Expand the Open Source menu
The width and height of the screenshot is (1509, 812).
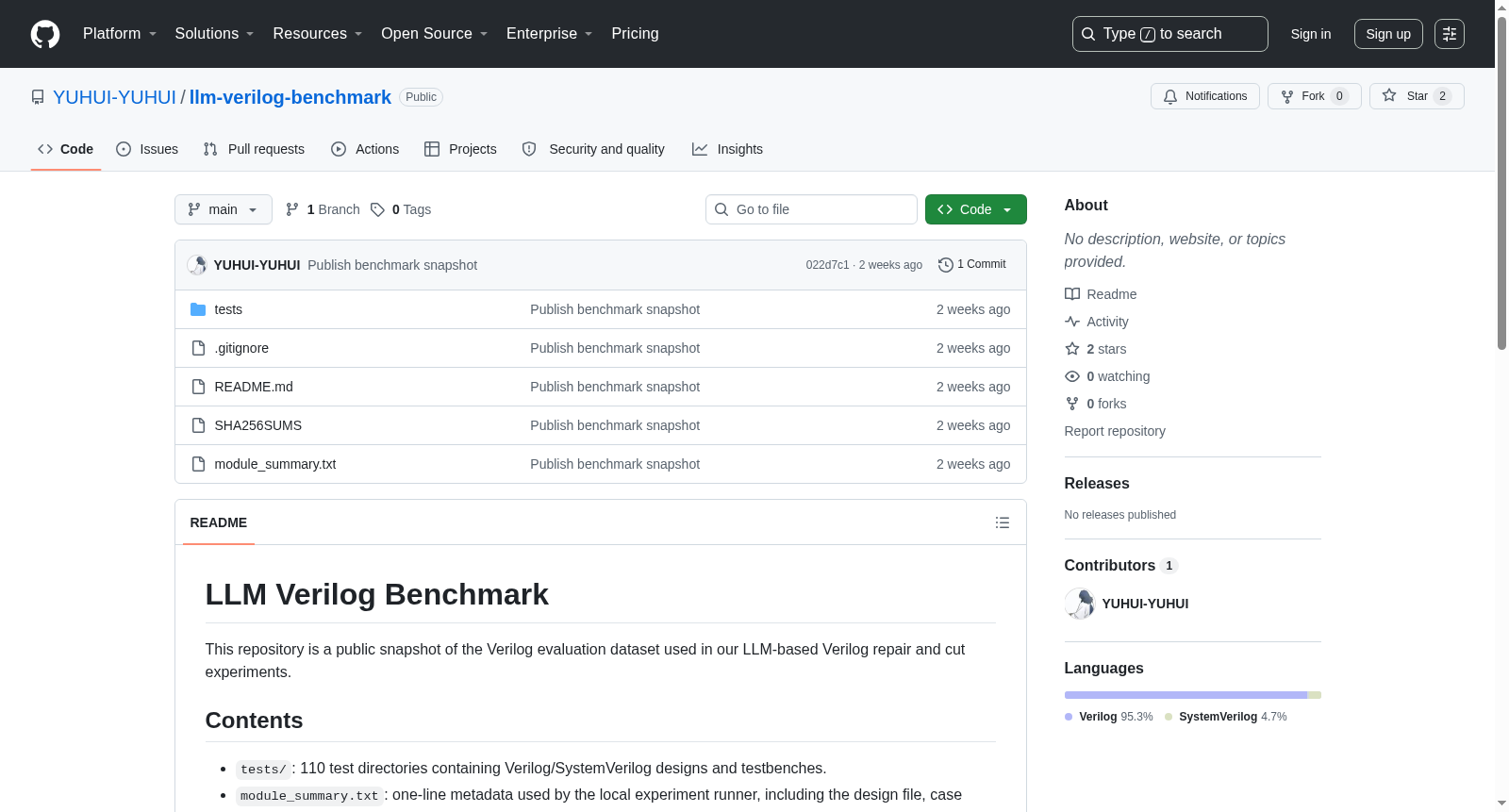click(435, 34)
